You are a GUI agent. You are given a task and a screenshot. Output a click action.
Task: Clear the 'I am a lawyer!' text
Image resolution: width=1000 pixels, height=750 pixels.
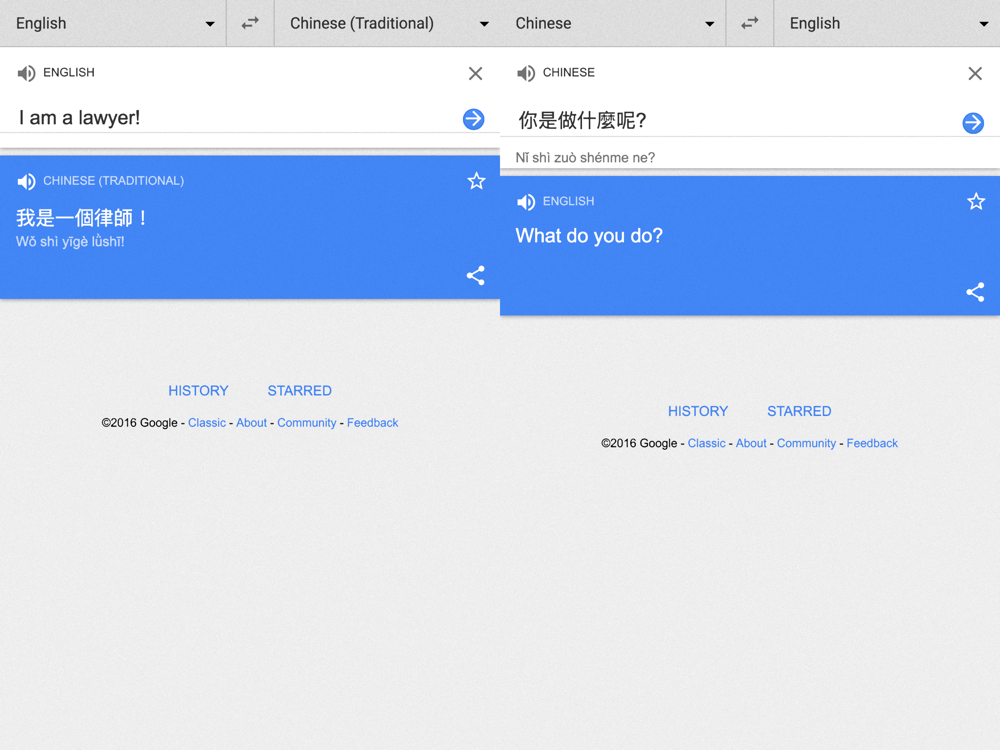coord(475,73)
